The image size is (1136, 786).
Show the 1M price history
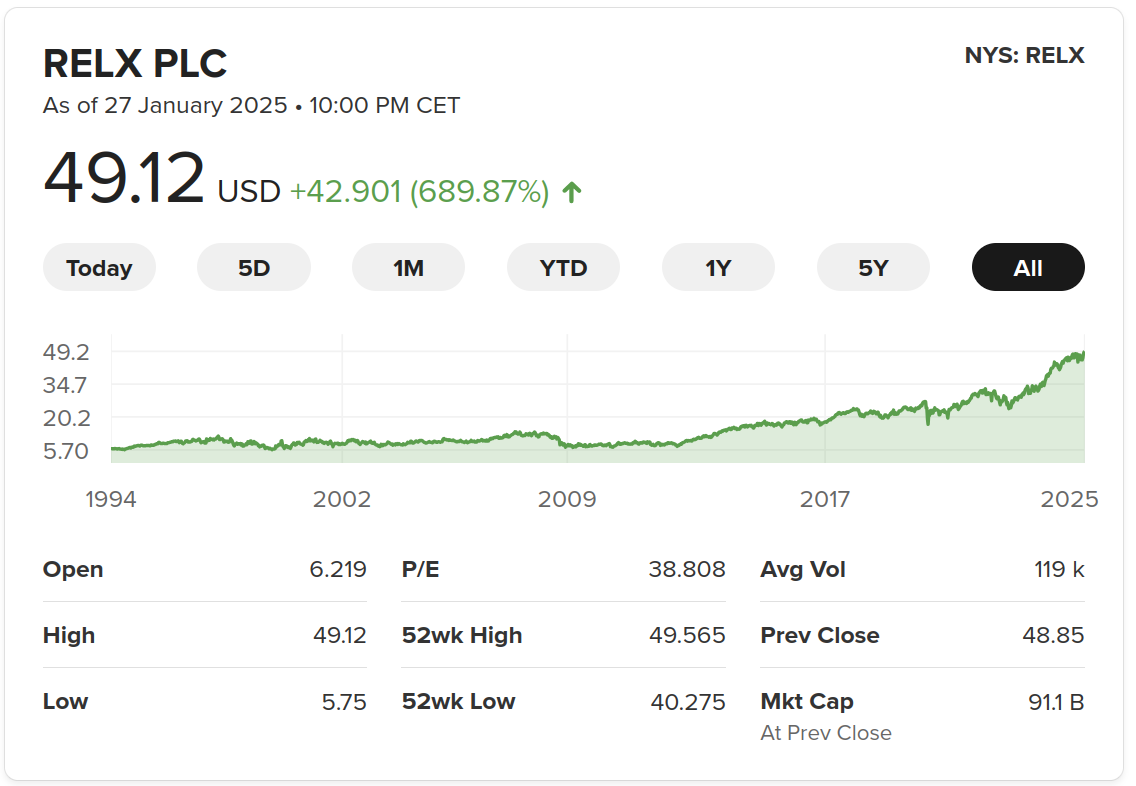[408, 268]
